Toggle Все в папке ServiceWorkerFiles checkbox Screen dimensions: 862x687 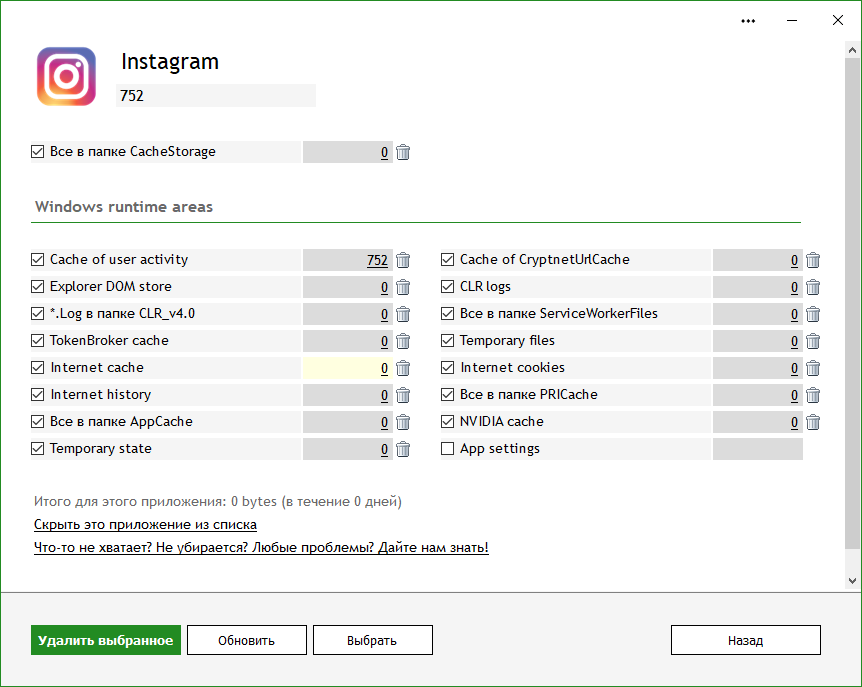(447, 313)
